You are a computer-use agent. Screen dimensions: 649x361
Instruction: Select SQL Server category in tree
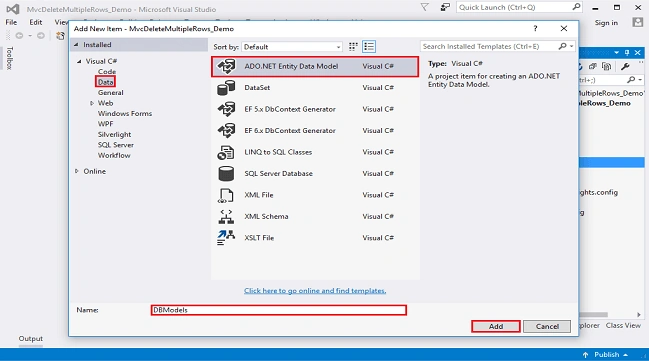tap(116, 145)
